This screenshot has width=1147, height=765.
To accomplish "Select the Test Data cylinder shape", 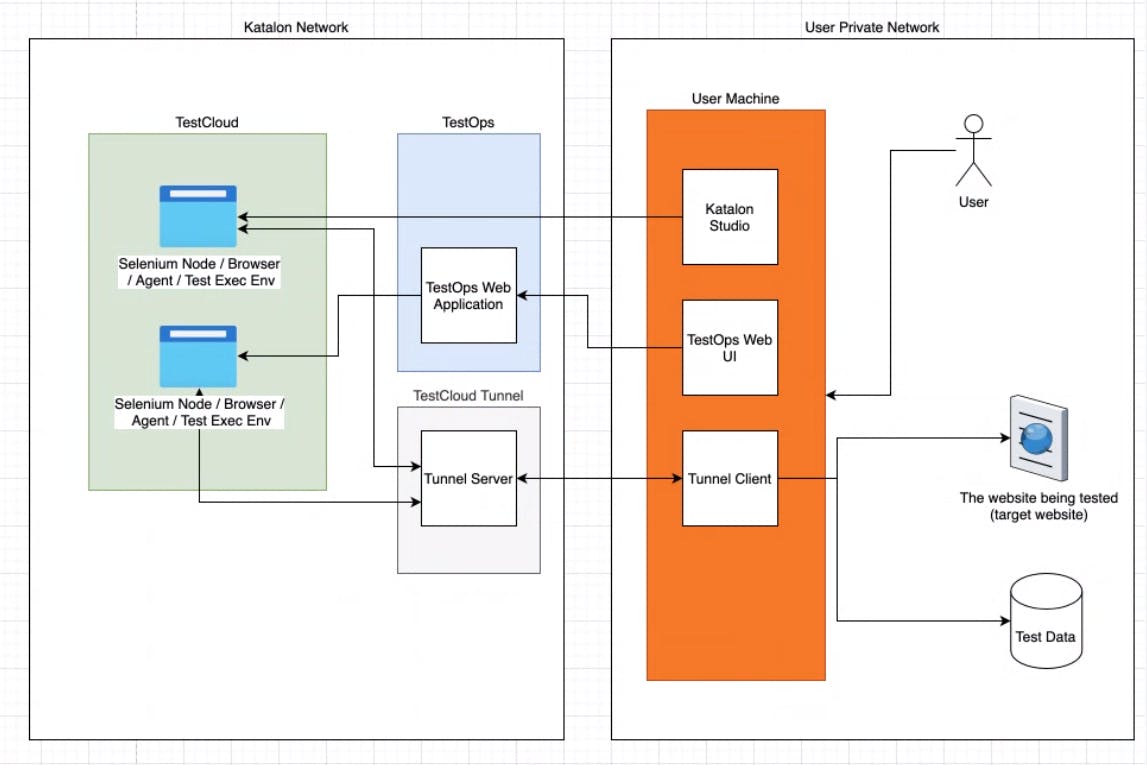I will (1045, 621).
